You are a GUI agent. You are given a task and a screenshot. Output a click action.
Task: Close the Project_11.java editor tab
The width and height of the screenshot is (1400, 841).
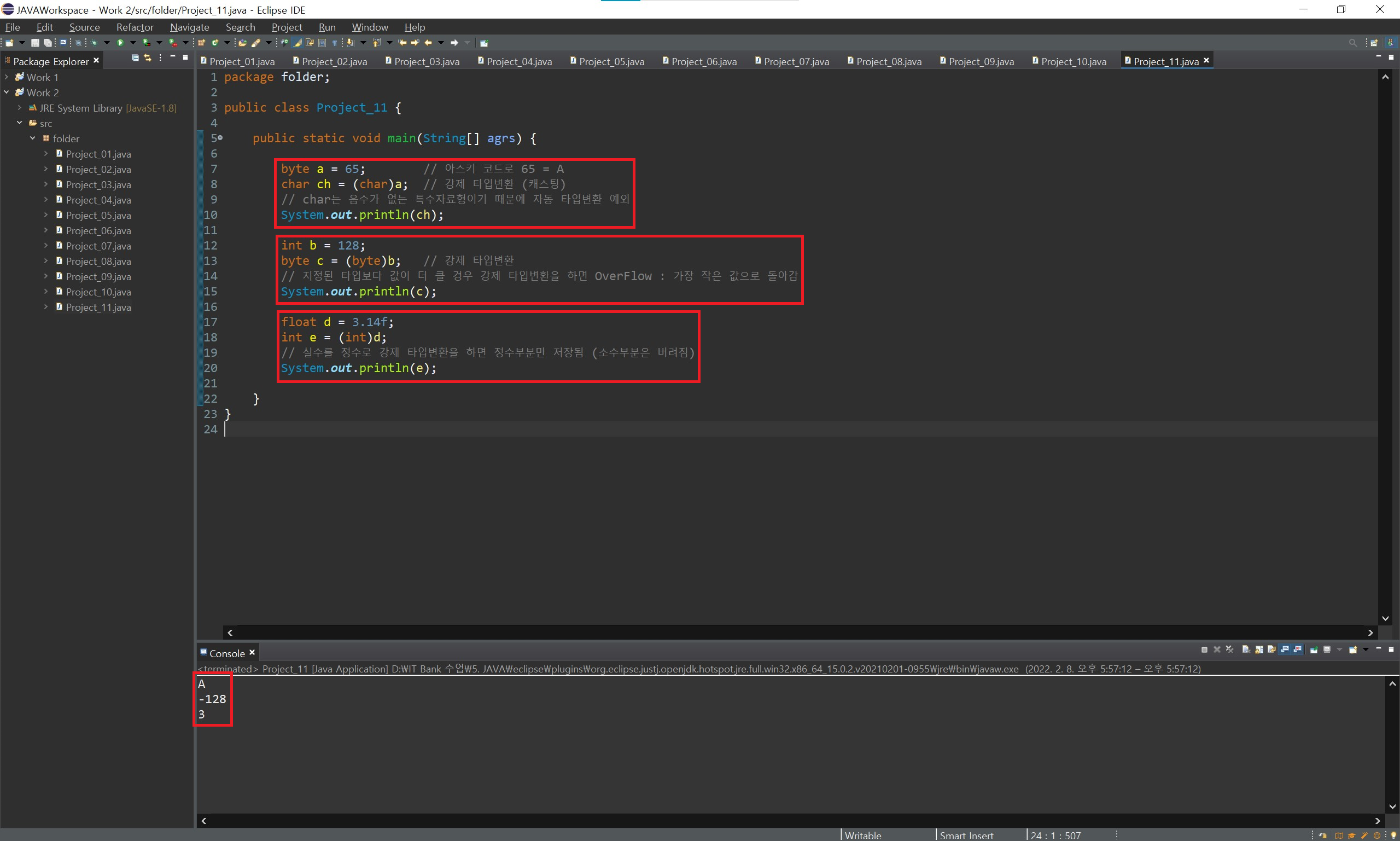pos(1206,60)
